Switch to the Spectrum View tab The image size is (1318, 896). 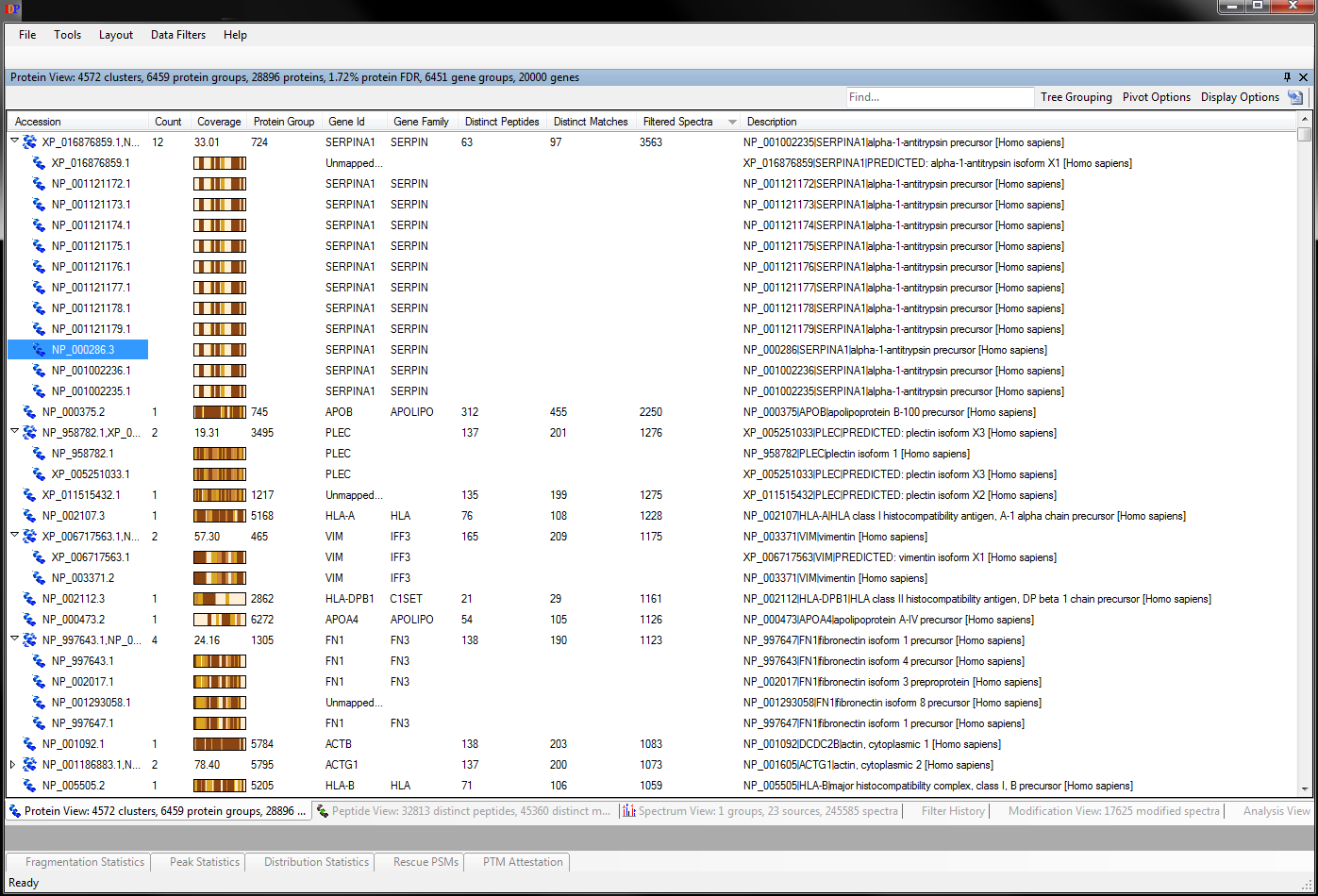click(x=760, y=811)
